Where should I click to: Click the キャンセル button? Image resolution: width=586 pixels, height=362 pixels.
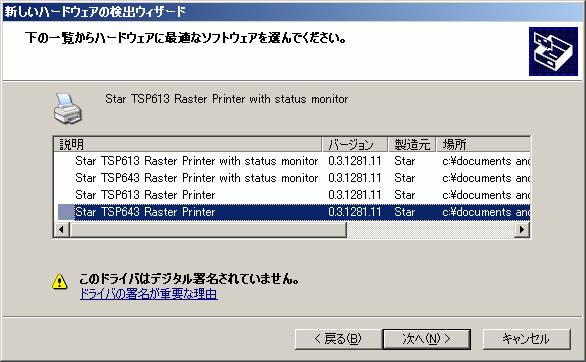[x=526, y=339]
